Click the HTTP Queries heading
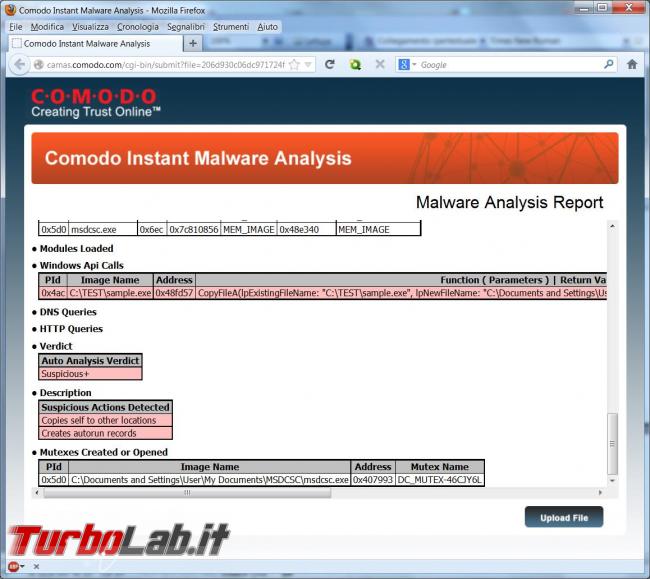Screen dimensions: 650x579 click(71, 329)
